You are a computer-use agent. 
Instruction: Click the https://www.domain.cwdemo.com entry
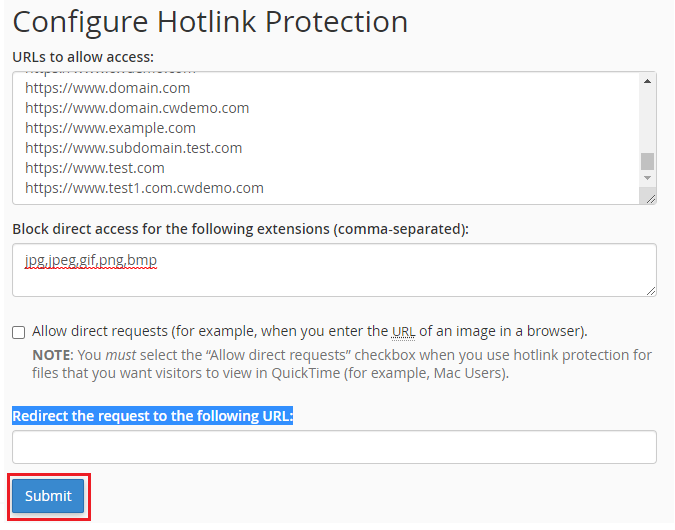pos(137,108)
